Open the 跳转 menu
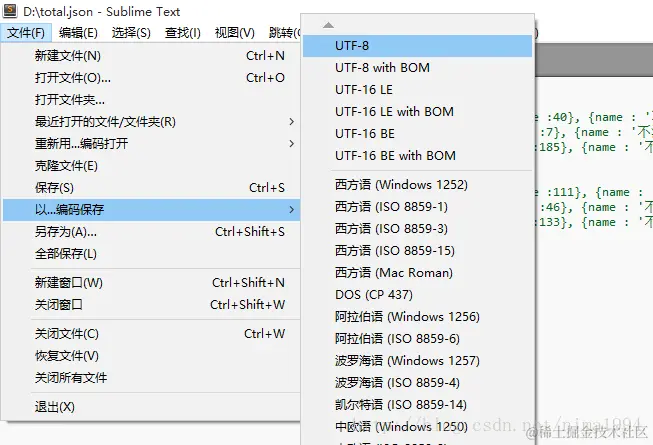This screenshot has height=445, width=653. 283,32
